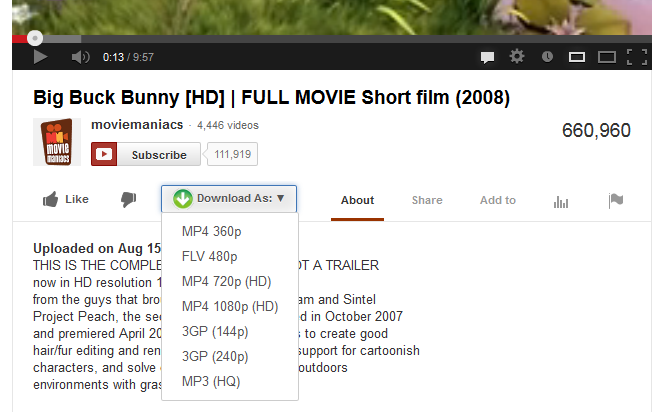Open the video statistics bar chart icon
Viewport: 660px width, 412px height.
pyautogui.click(x=560, y=201)
